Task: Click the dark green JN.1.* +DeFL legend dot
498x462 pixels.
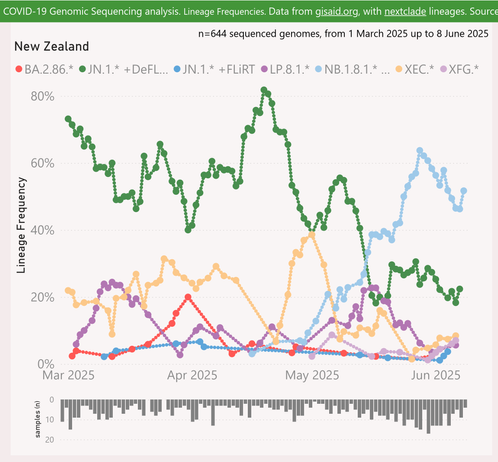Action: point(82,69)
